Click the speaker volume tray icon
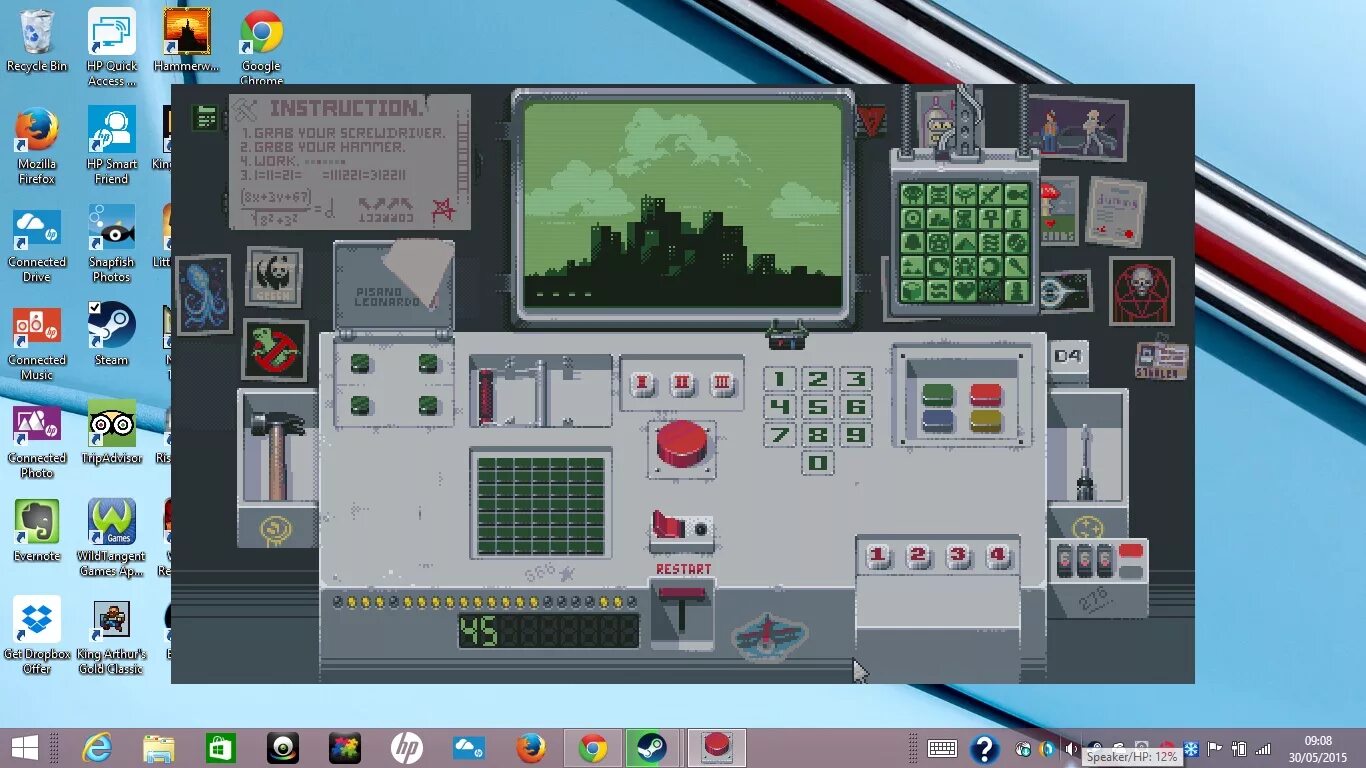Viewport: 1366px width, 768px height. click(x=1071, y=749)
